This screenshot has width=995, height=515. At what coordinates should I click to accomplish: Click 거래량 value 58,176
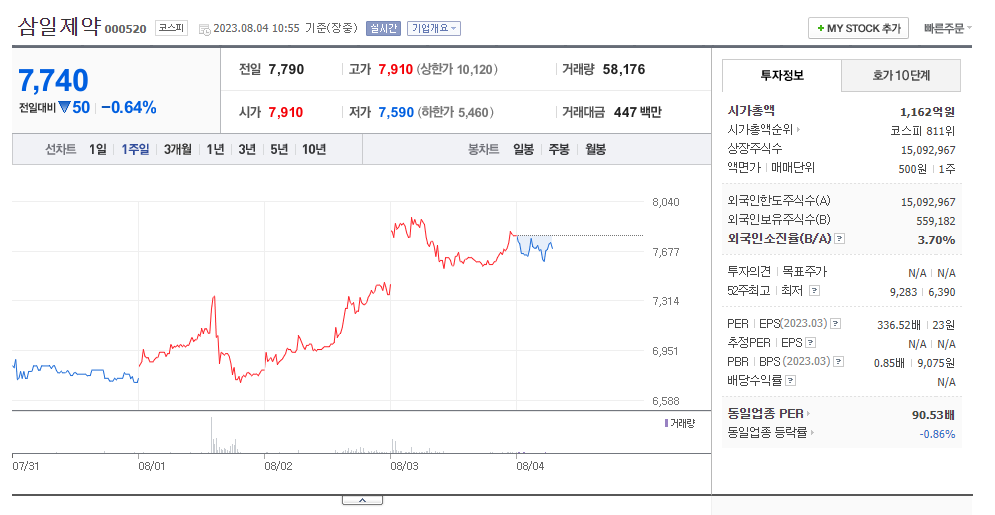tap(624, 69)
